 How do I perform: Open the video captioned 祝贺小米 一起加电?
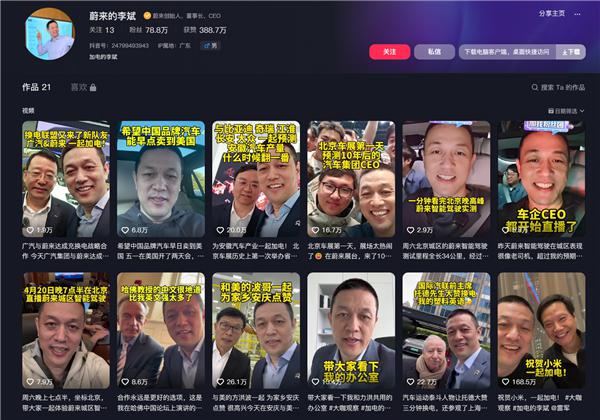[541, 330]
